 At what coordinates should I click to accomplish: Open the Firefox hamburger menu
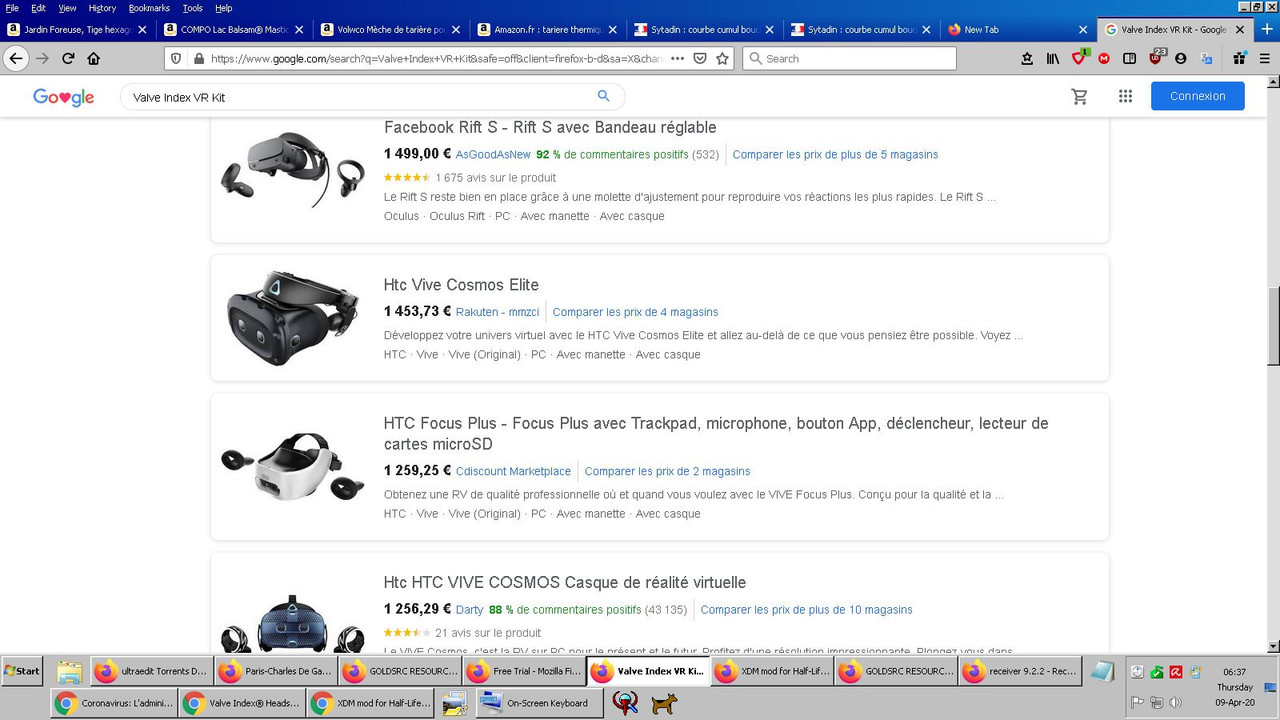1264,58
